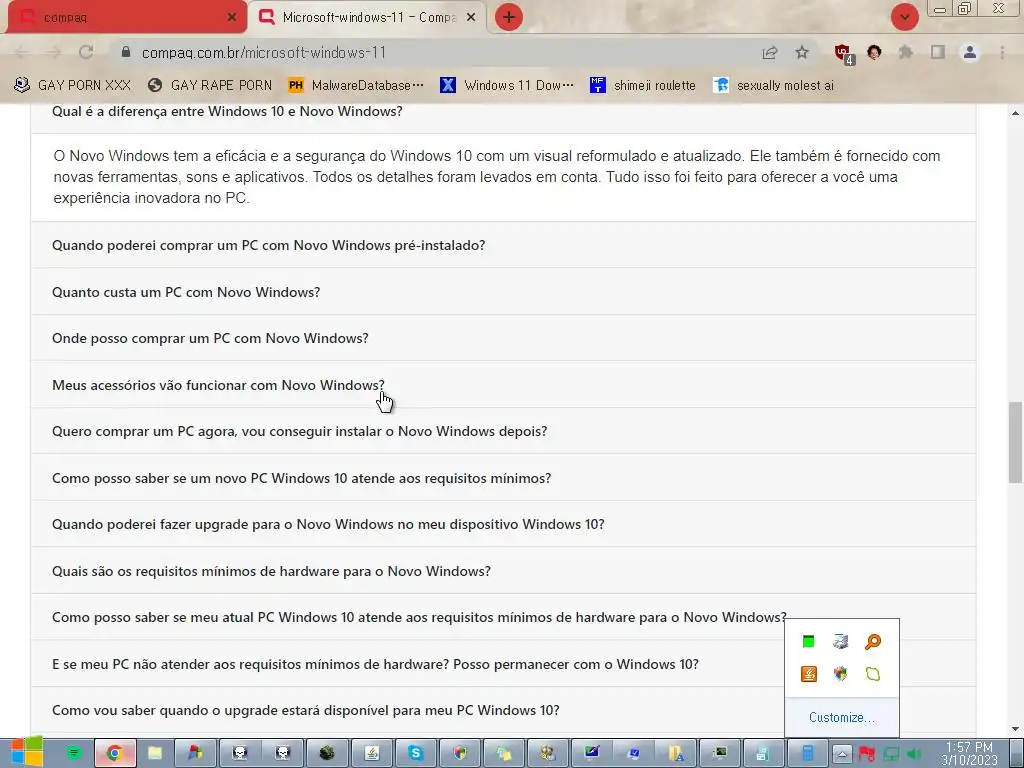Expand 'Como posso saber se um novo PC' question

click(x=504, y=478)
